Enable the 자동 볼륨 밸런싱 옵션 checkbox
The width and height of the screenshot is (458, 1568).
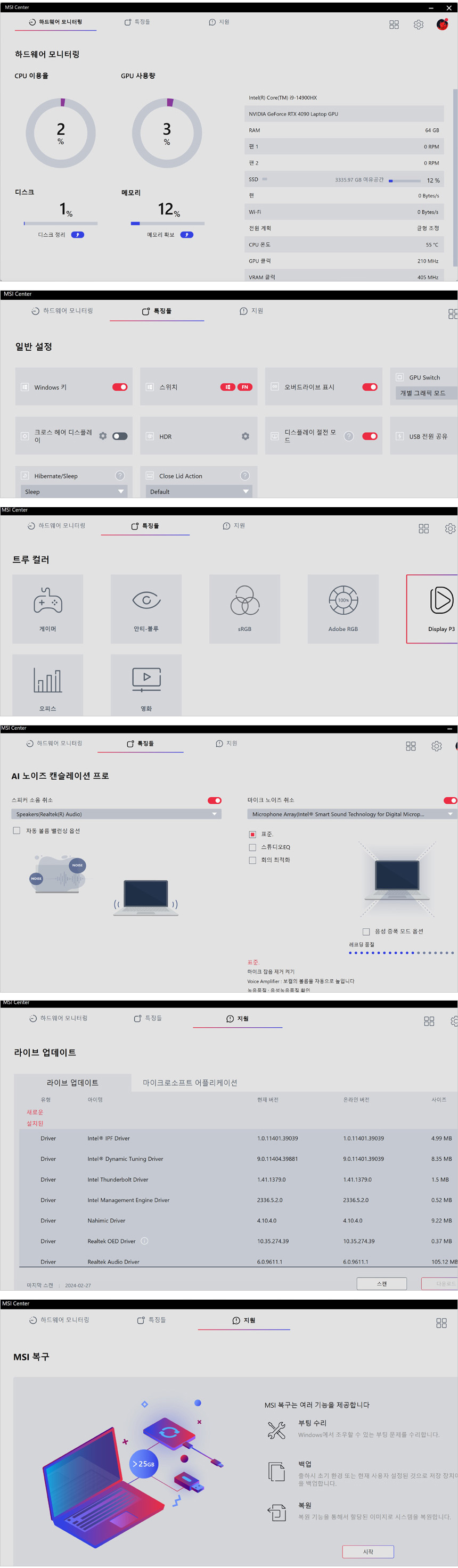[17, 831]
